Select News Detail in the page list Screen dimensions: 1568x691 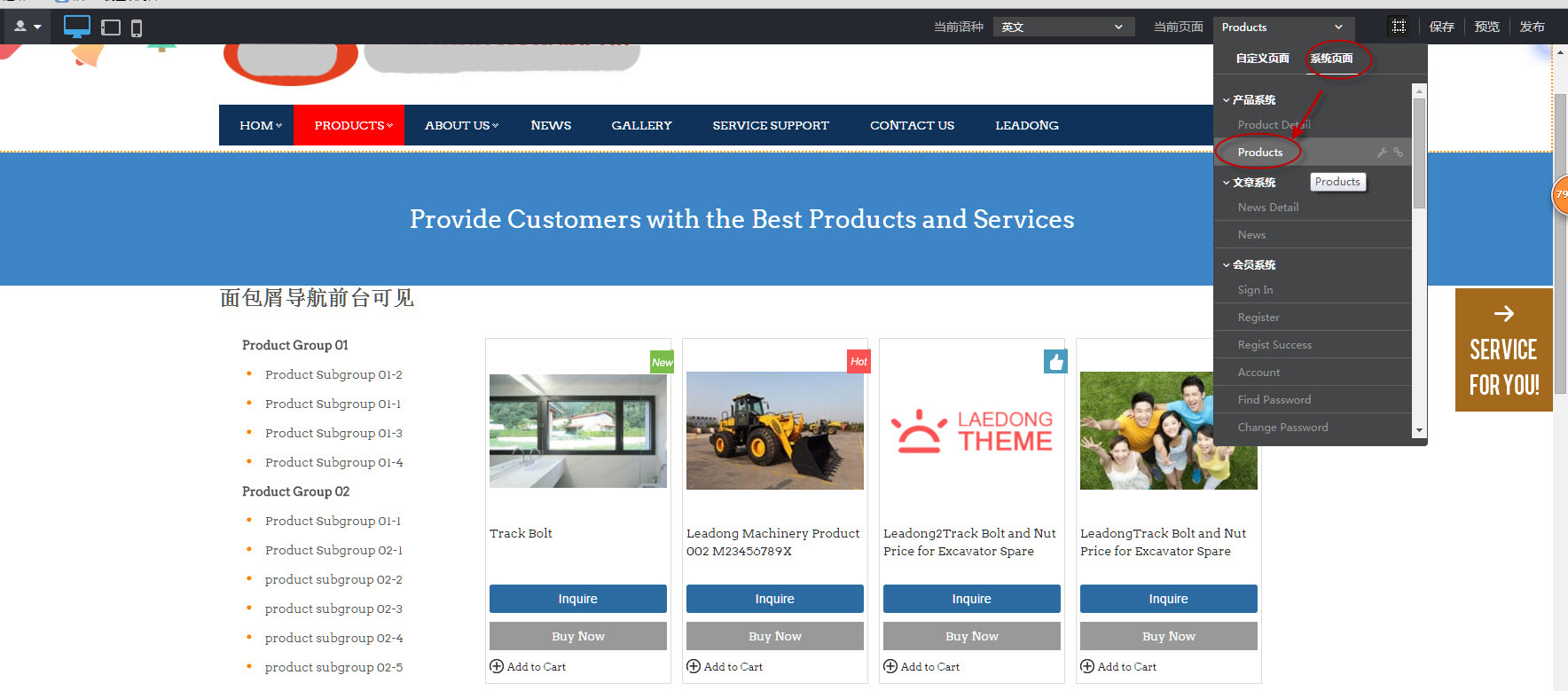click(x=1267, y=208)
